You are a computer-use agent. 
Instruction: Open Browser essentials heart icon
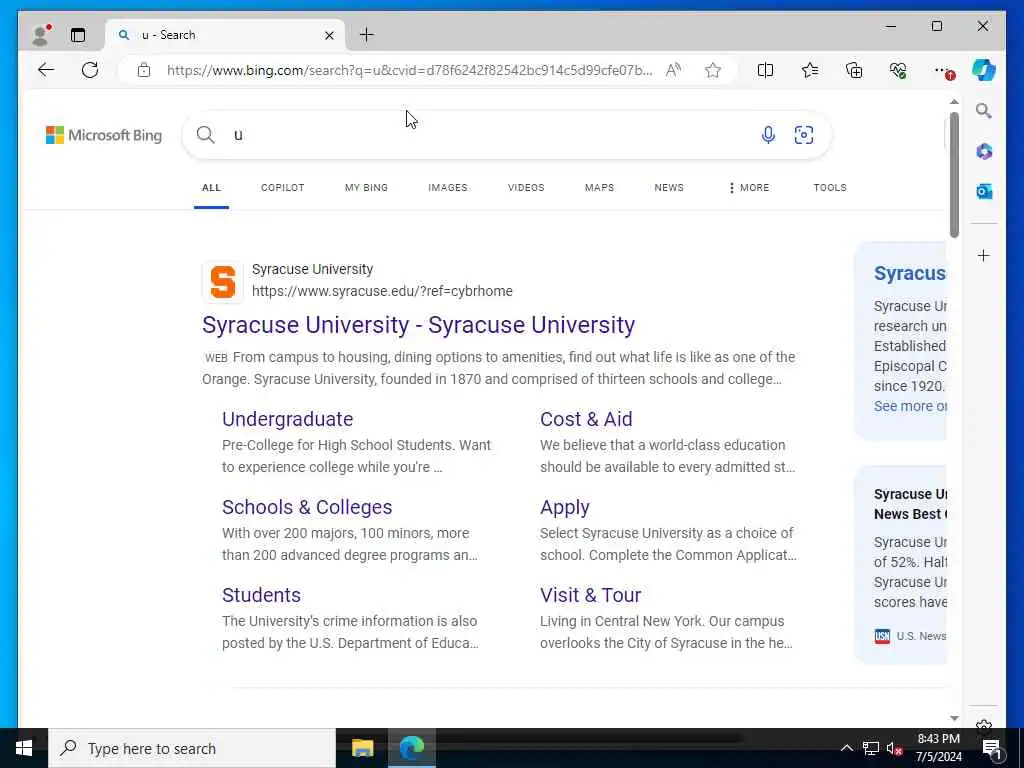tap(898, 70)
